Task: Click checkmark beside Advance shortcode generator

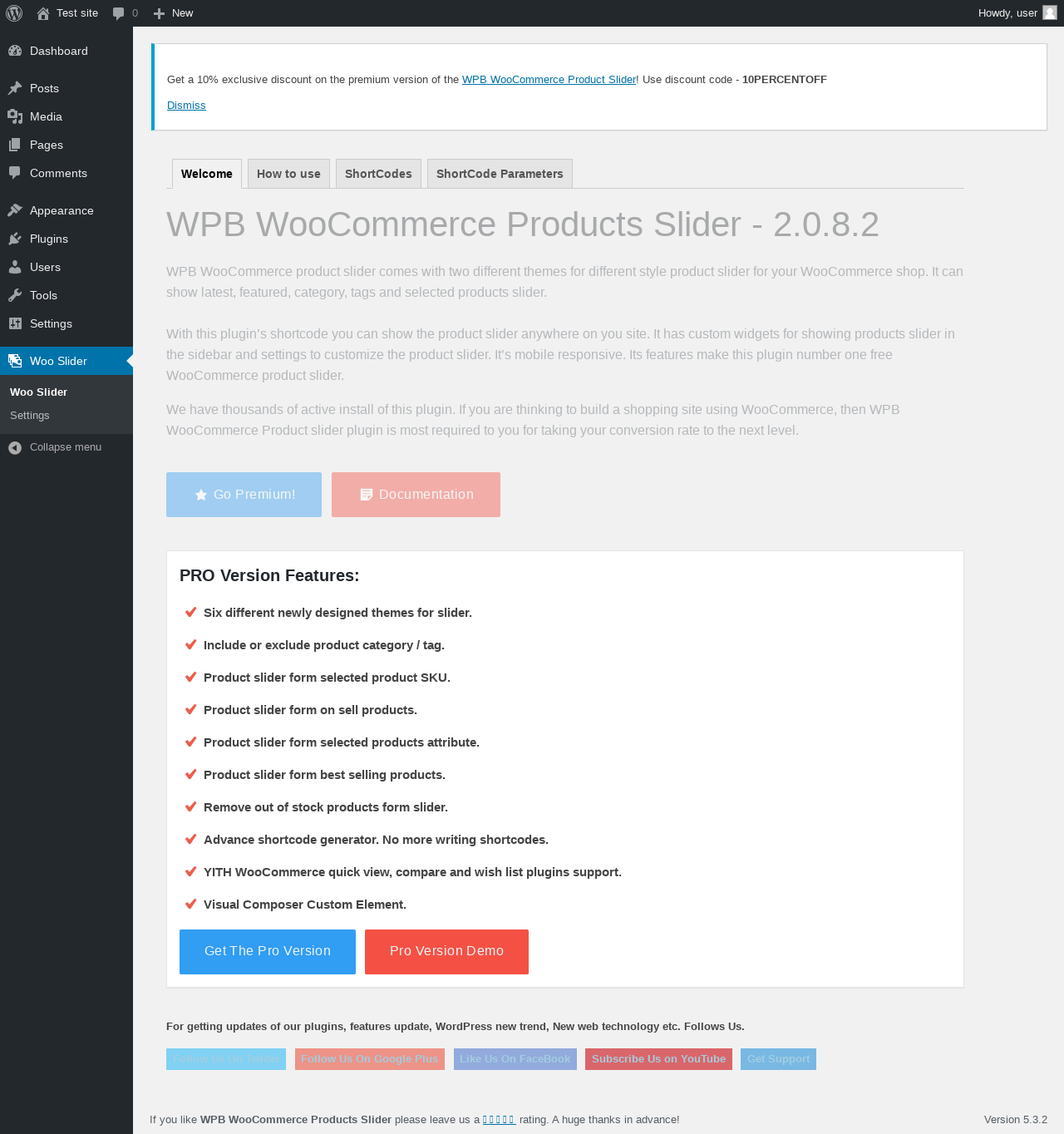Action: pyautogui.click(x=190, y=839)
